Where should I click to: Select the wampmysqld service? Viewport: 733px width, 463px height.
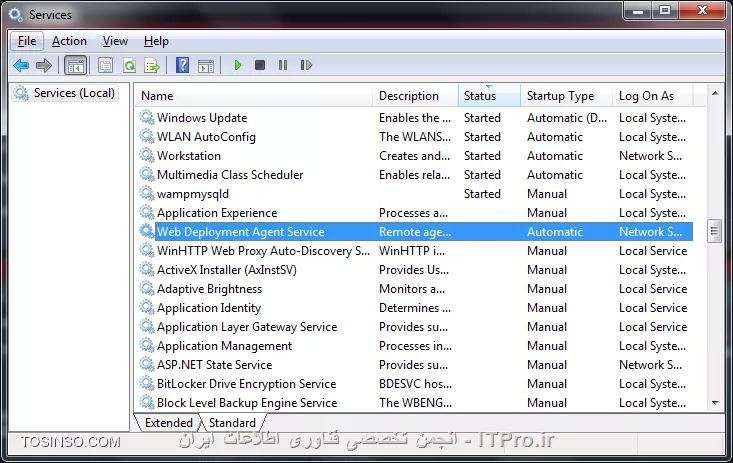[x=414, y=194]
